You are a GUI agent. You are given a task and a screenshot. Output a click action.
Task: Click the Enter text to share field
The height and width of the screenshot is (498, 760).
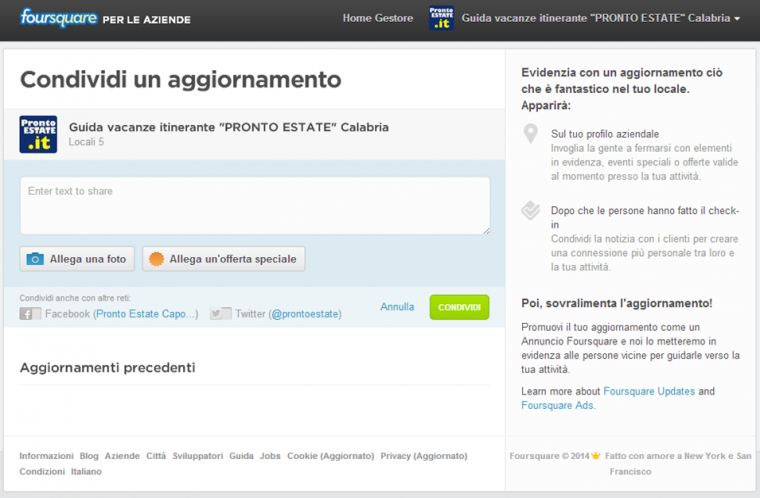255,206
